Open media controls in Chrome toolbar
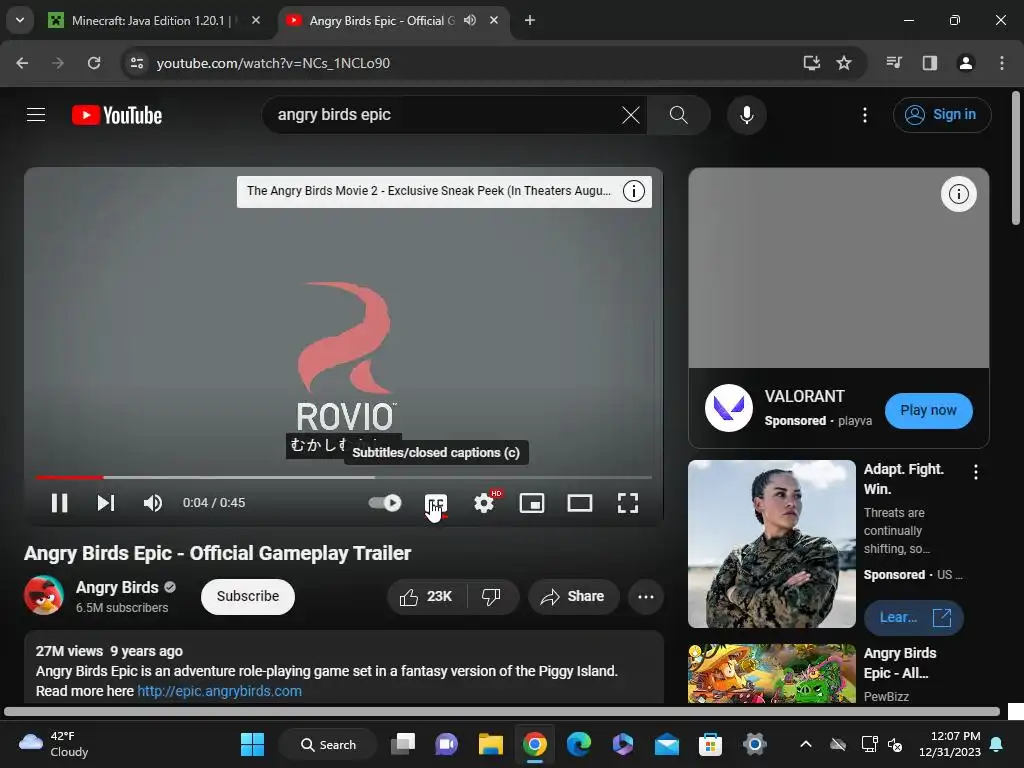The height and width of the screenshot is (768, 1024). 894,63
